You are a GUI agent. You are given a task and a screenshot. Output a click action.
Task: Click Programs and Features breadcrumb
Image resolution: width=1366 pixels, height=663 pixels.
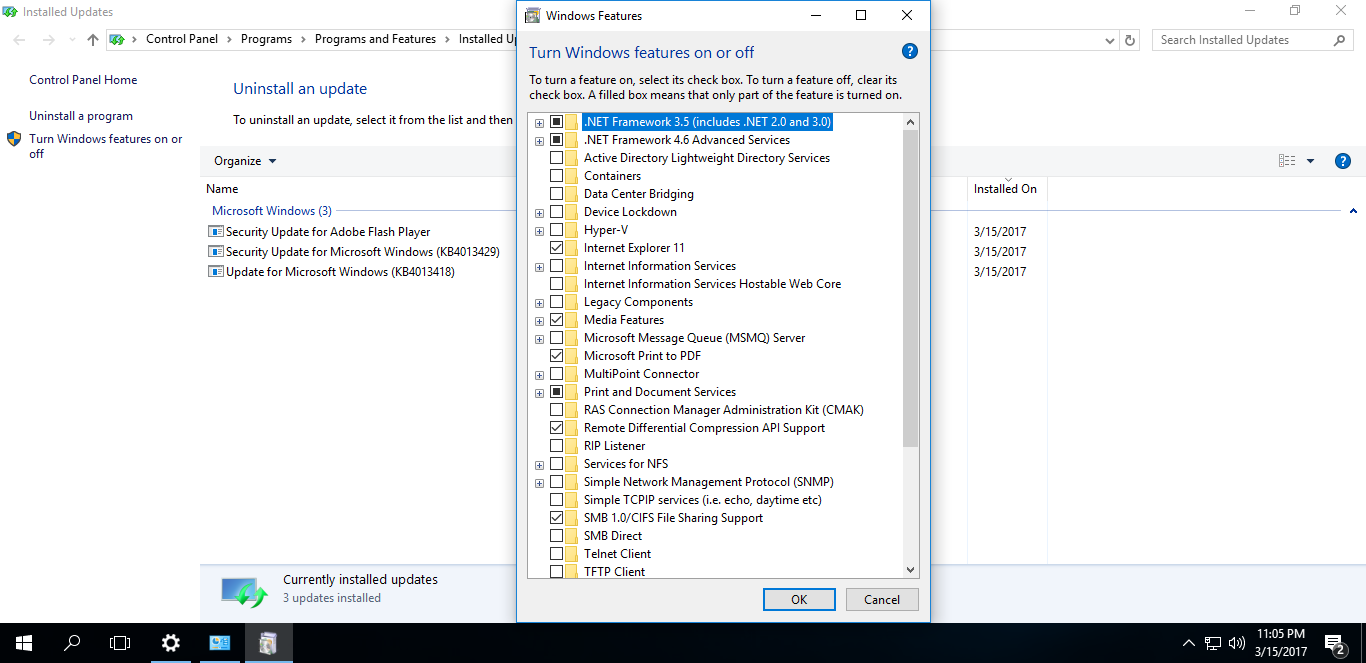[x=375, y=39]
